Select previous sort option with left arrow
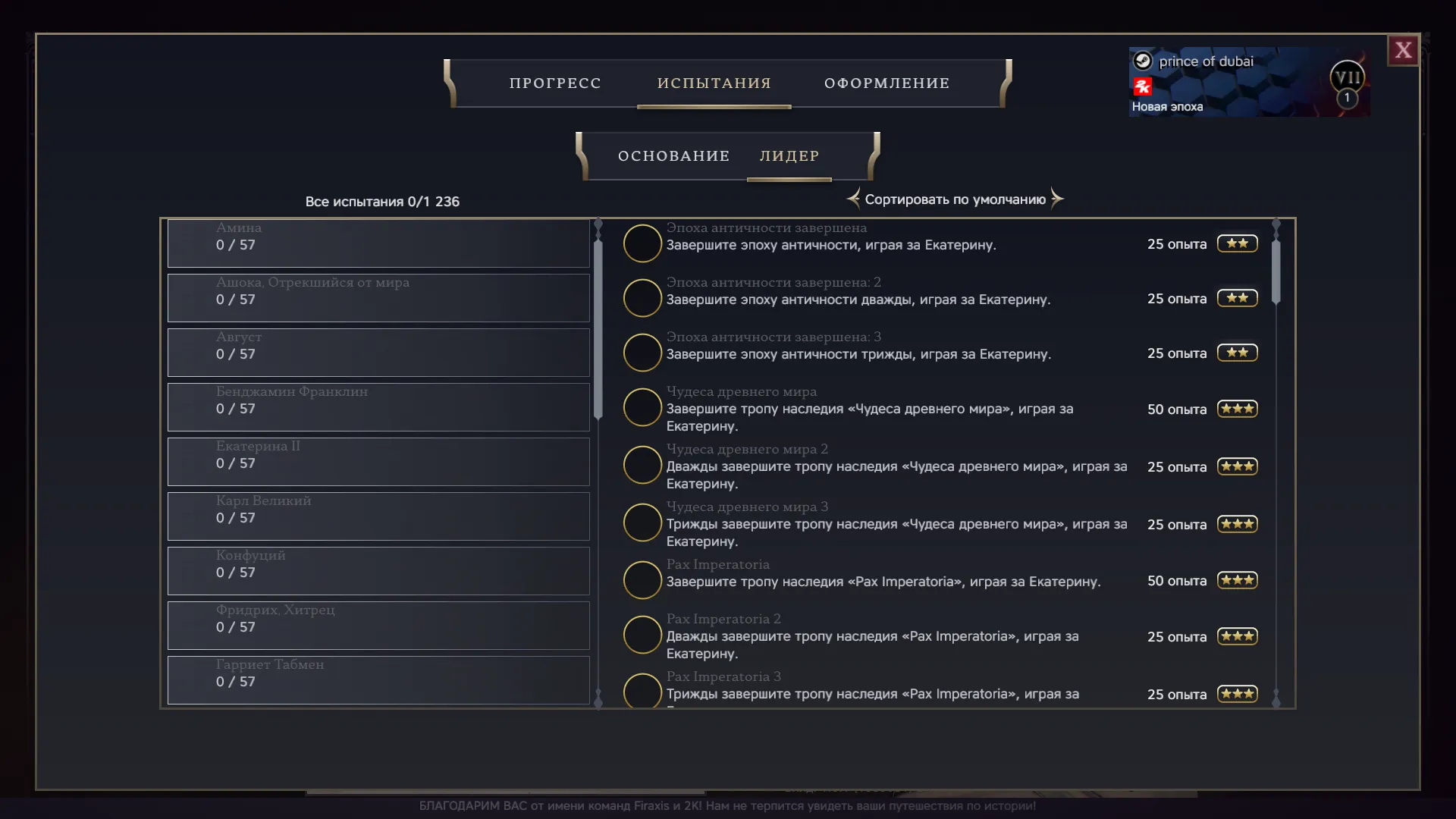Image resolution: width=1456 pixels, height=819 pixels. pyautogui.click(x=853, y=199)
